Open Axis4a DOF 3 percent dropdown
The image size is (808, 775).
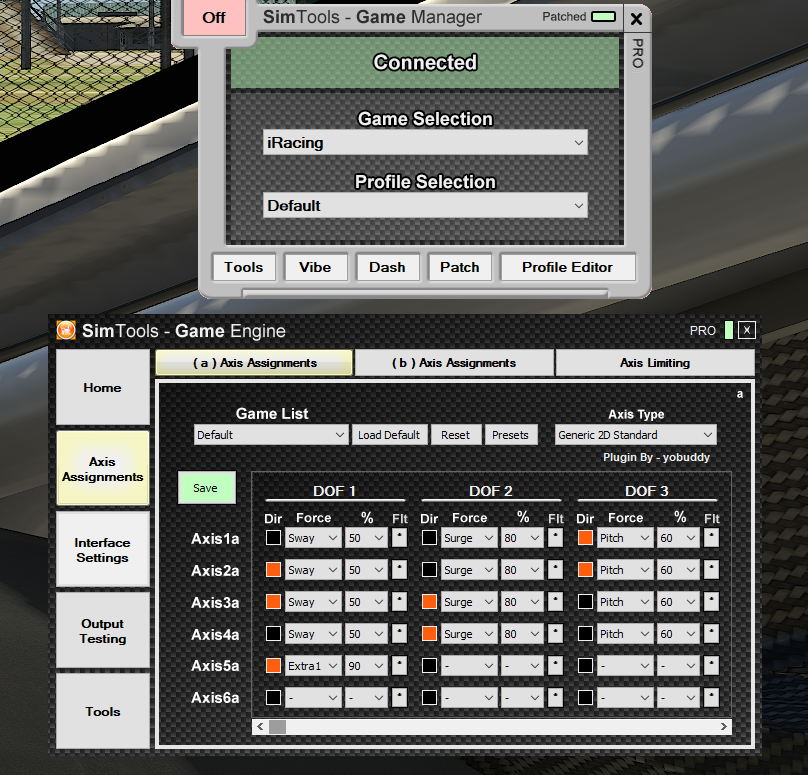678,634
